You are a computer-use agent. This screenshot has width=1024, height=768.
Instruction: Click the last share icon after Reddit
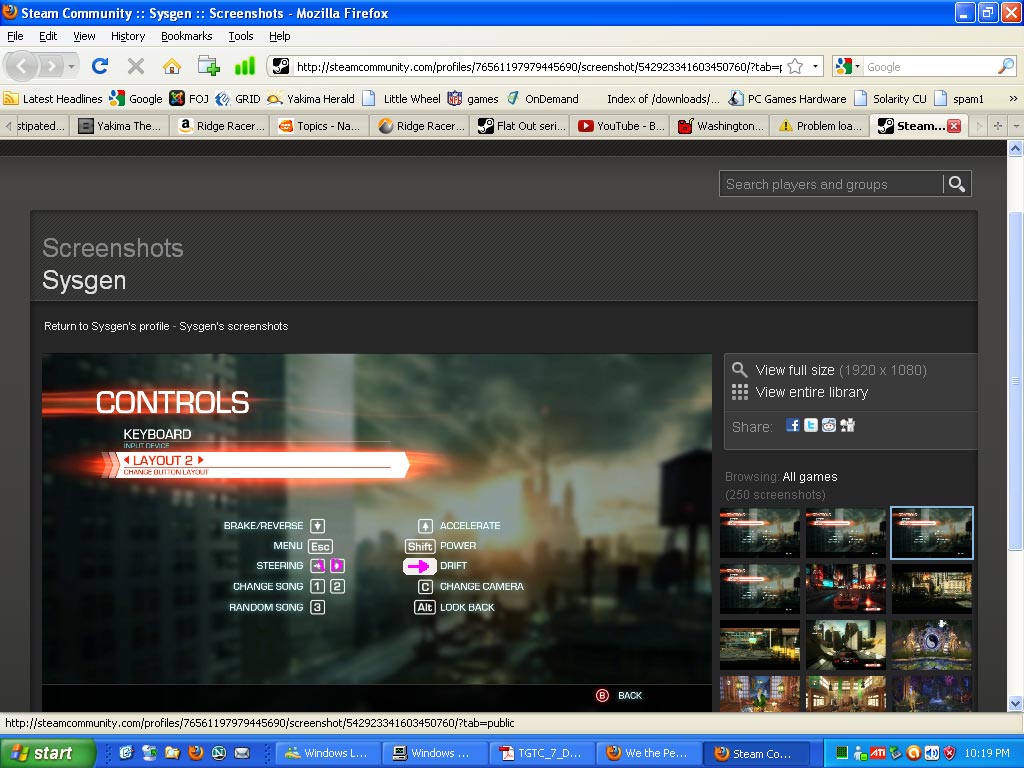(848, 426)
